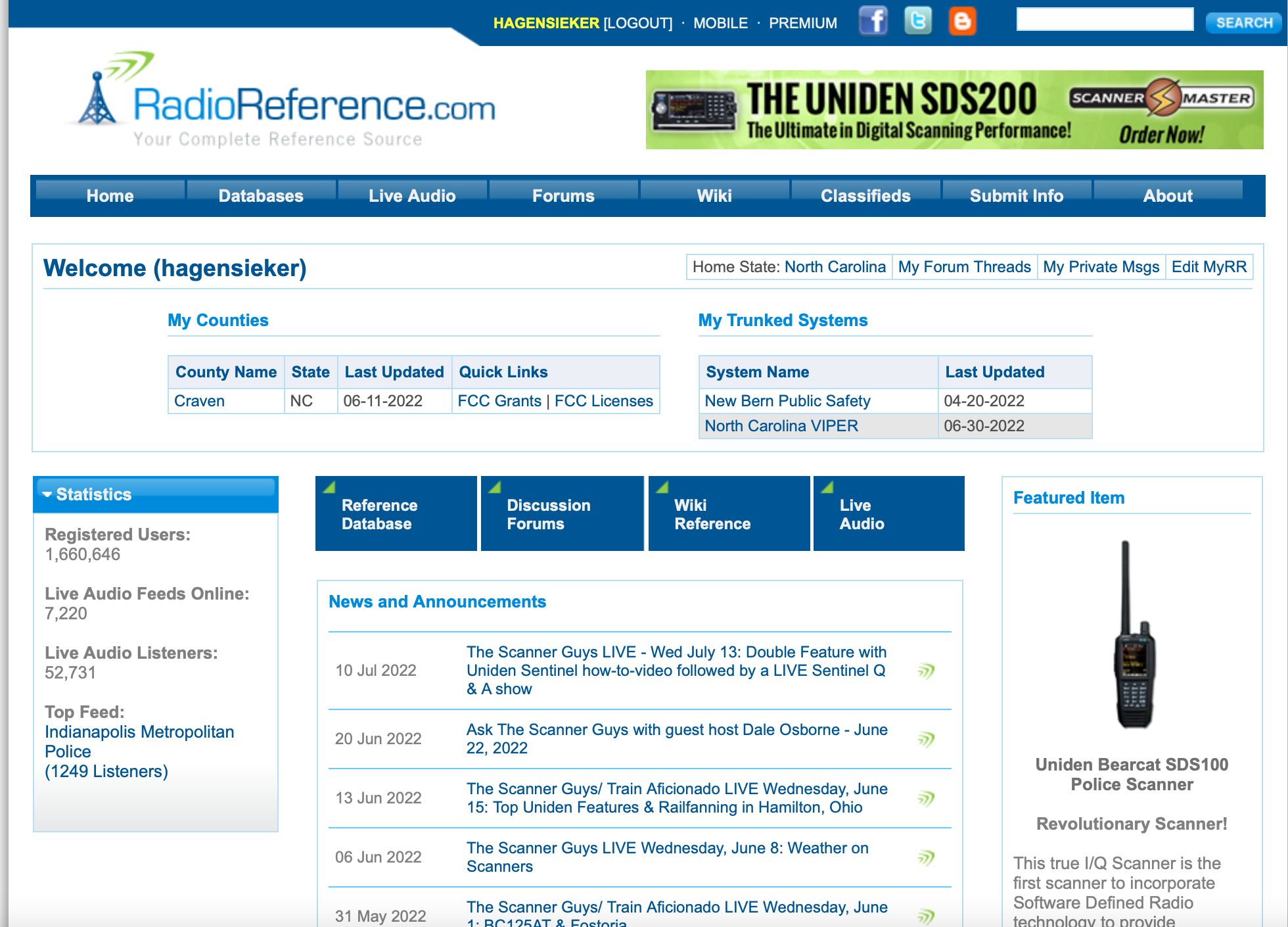Open the Blogger icon in header
This screenshot has height=927, width=1288.
pos(962,21)
